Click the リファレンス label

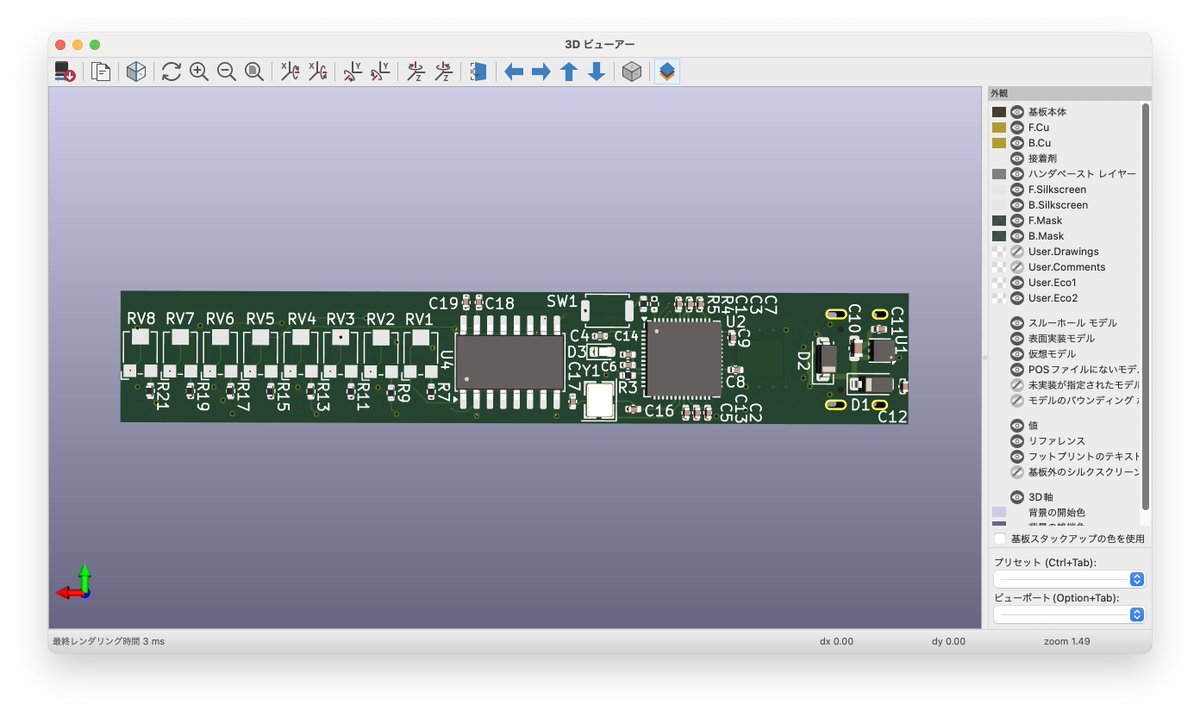[1056, 441]
